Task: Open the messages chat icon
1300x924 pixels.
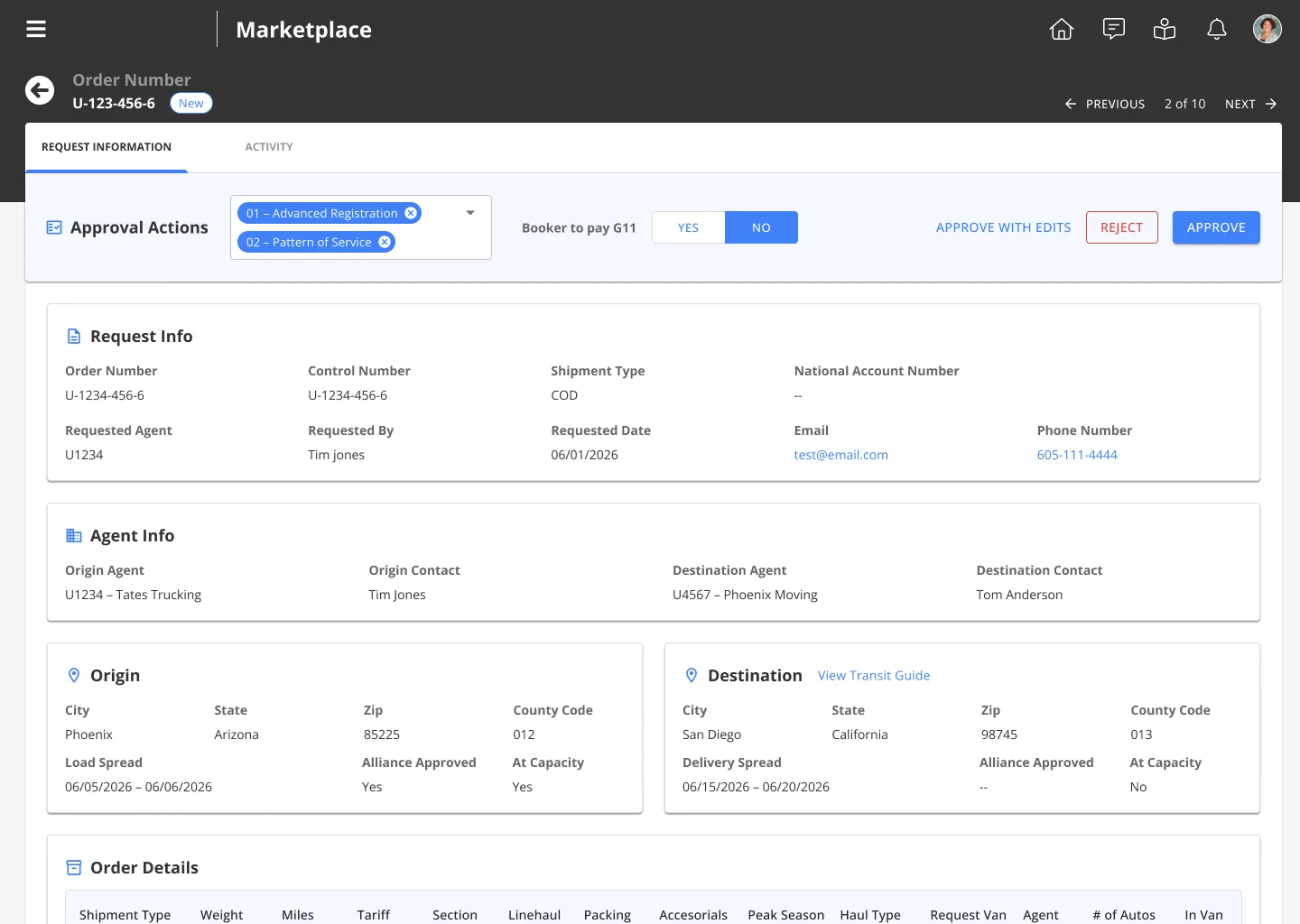Action: pos(1114,29)
